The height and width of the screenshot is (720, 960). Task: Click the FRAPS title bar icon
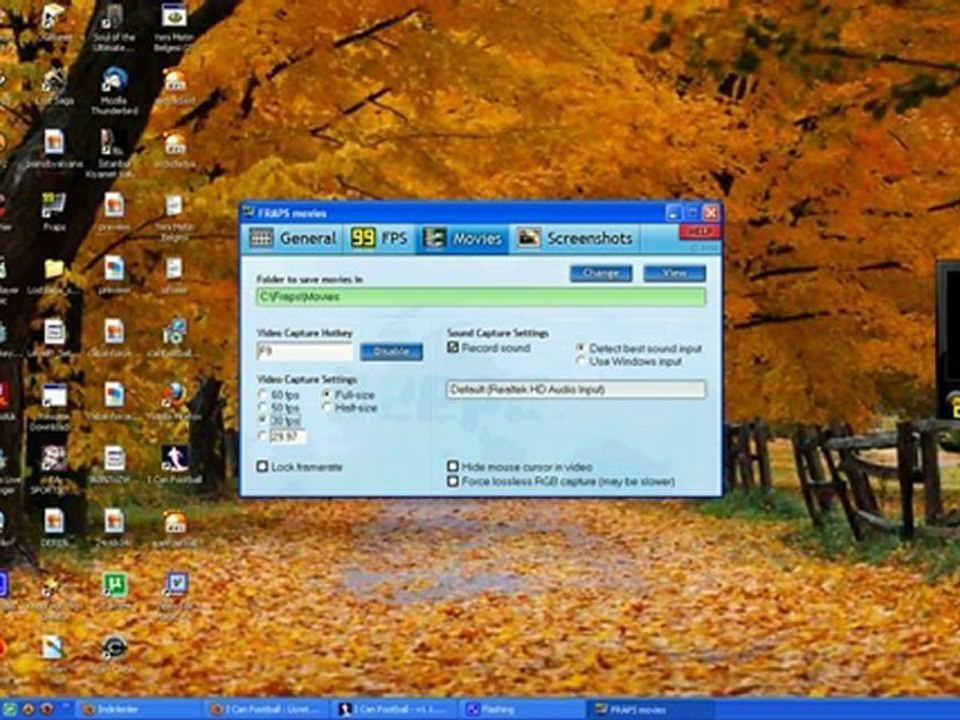click(249, 212)
